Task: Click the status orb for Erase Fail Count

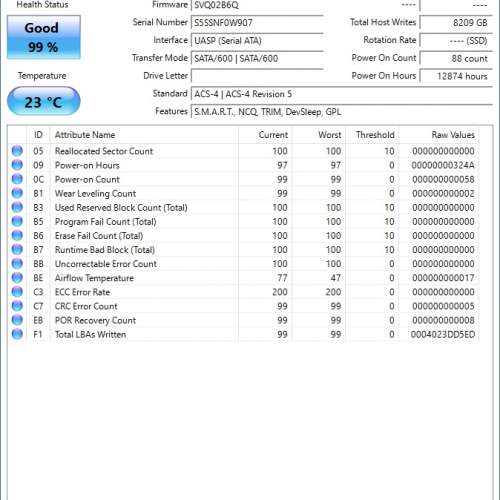Action: (x=17, y=236)
